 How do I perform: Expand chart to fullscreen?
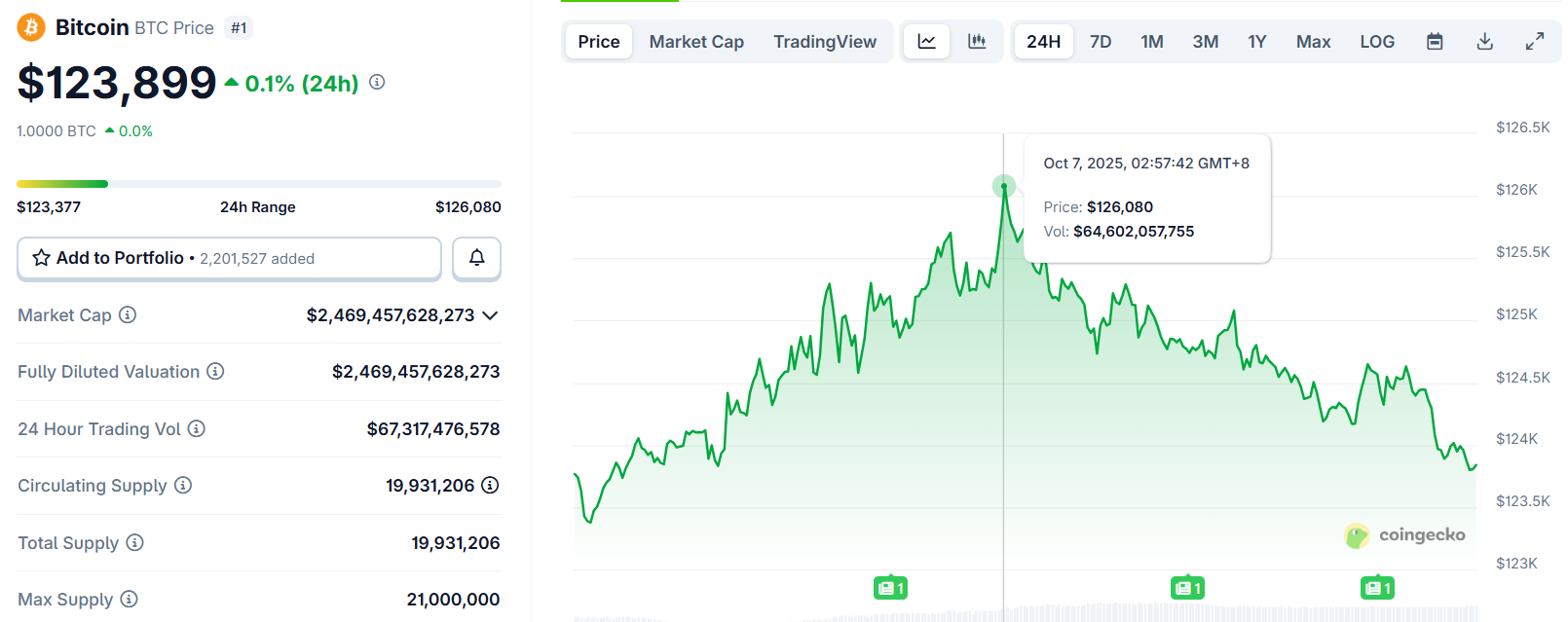tap(1535, 42)
